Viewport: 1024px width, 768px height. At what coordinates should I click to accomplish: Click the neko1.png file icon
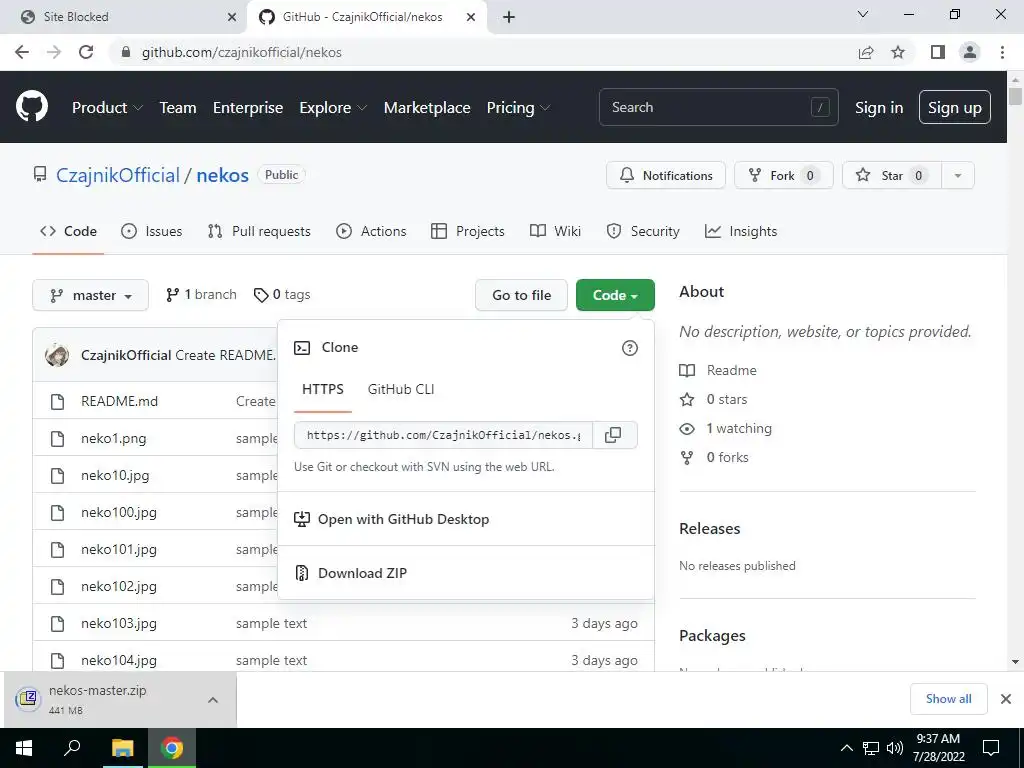click(57, 438)
